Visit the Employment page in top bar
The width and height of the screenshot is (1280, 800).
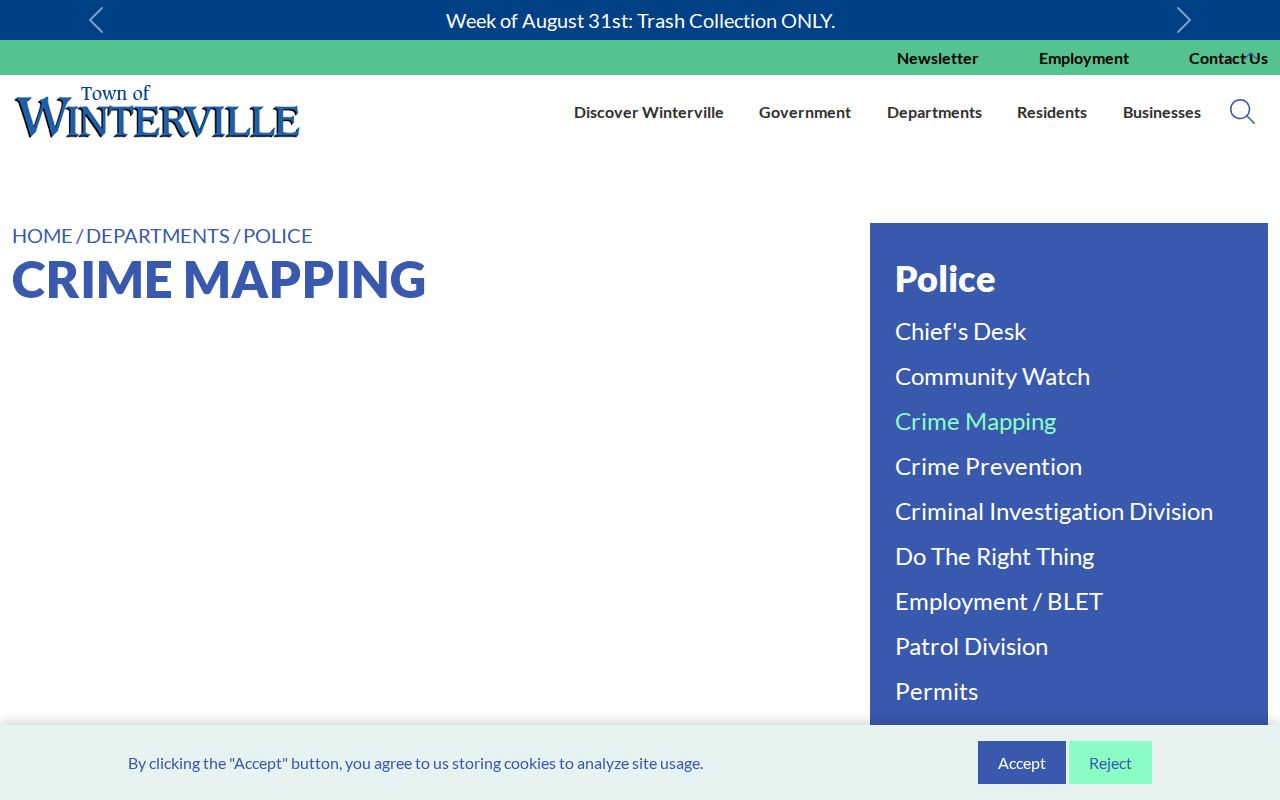pyautogui.click(x=1084, y=58)
